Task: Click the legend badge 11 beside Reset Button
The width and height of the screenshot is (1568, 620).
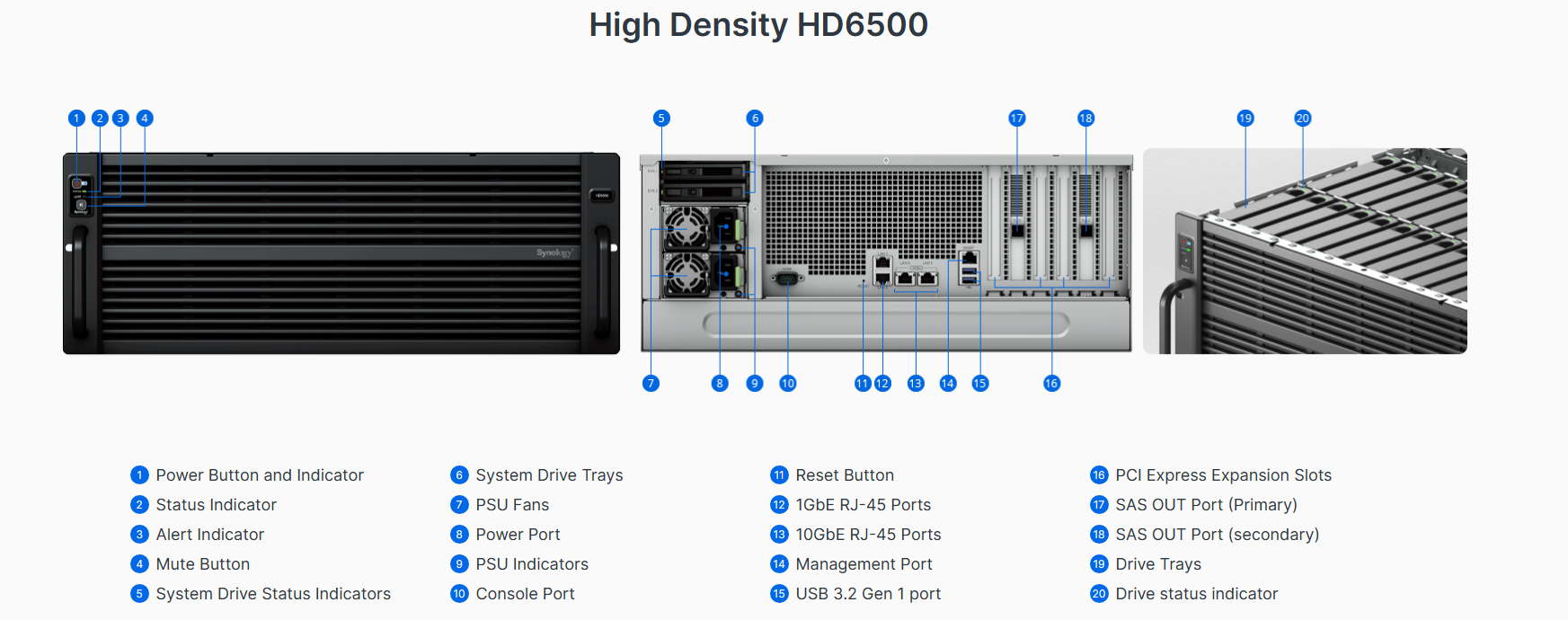Action: pos(779,475)
